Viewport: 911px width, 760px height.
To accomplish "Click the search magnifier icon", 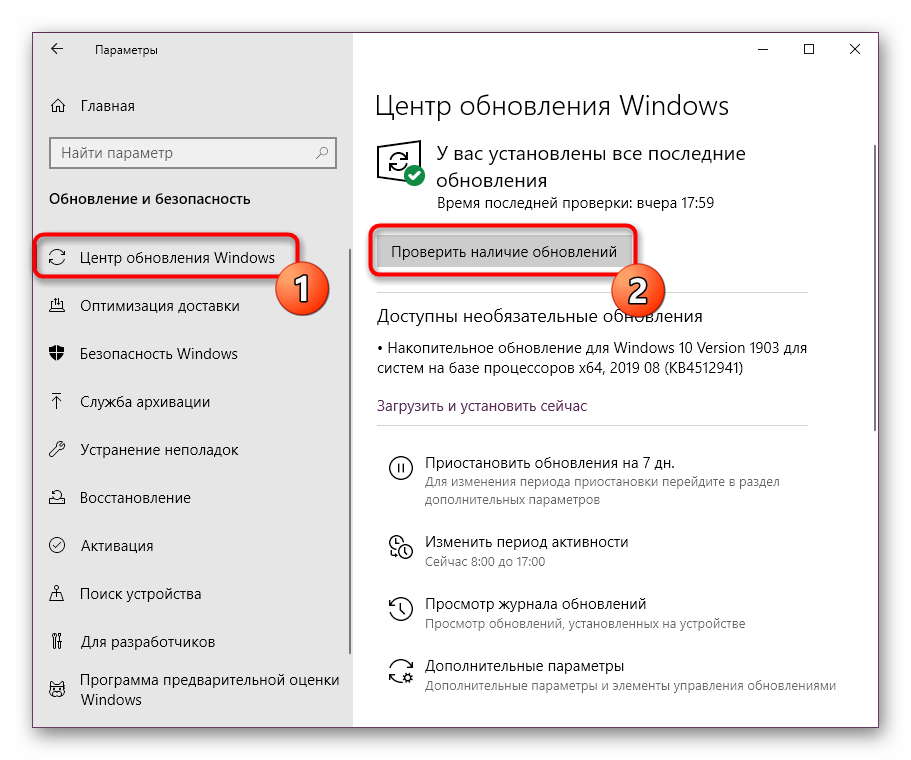I will 322,153.
